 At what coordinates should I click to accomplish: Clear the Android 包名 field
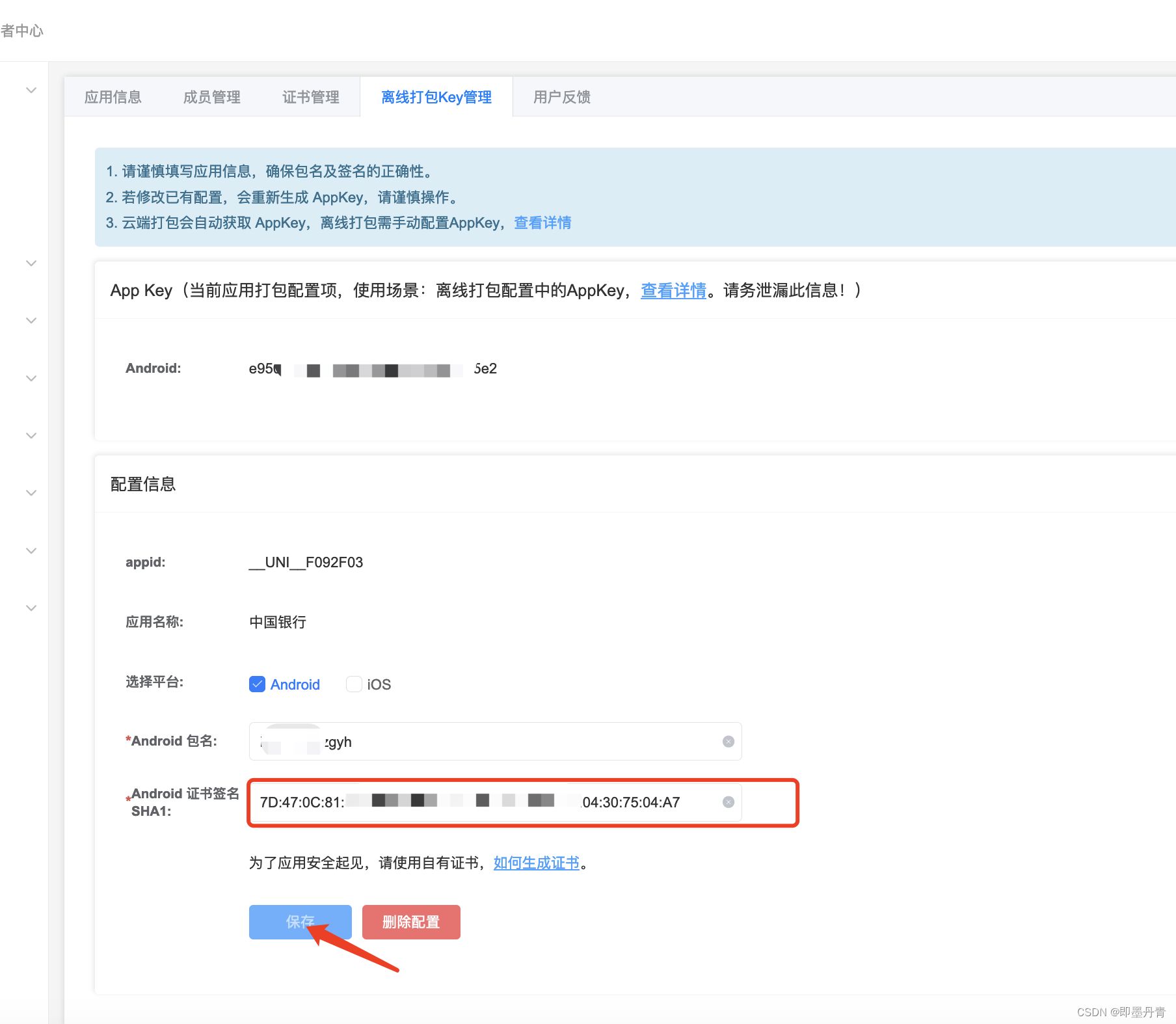(x=728, y=742)
